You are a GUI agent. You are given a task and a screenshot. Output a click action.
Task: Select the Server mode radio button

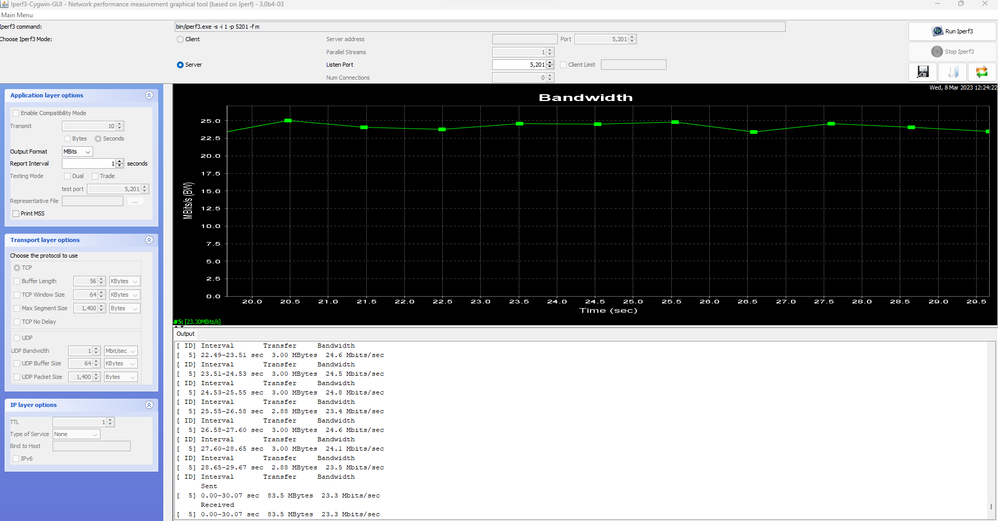click(180, 64)
